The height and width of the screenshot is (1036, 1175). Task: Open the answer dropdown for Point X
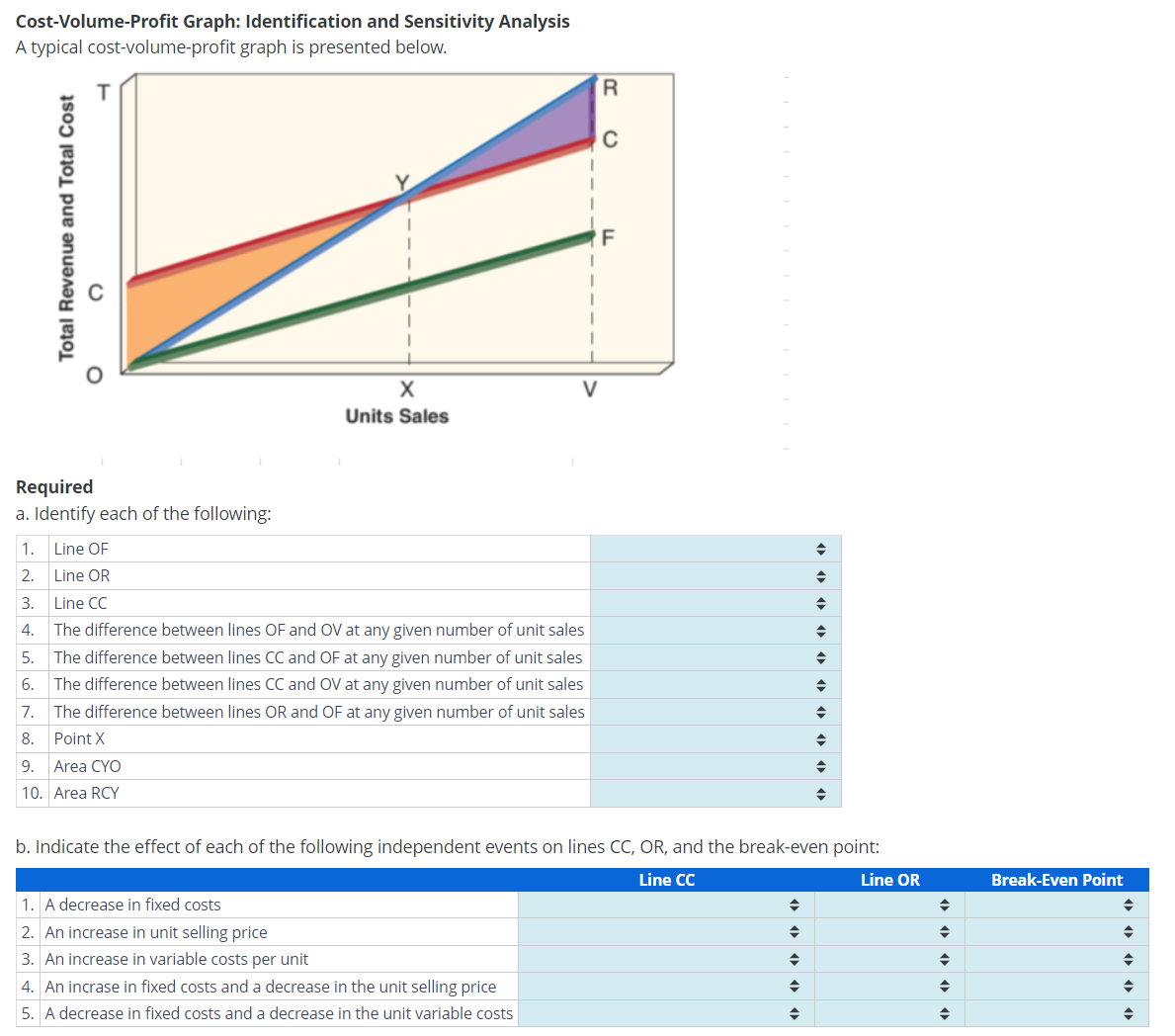[820, 737]
